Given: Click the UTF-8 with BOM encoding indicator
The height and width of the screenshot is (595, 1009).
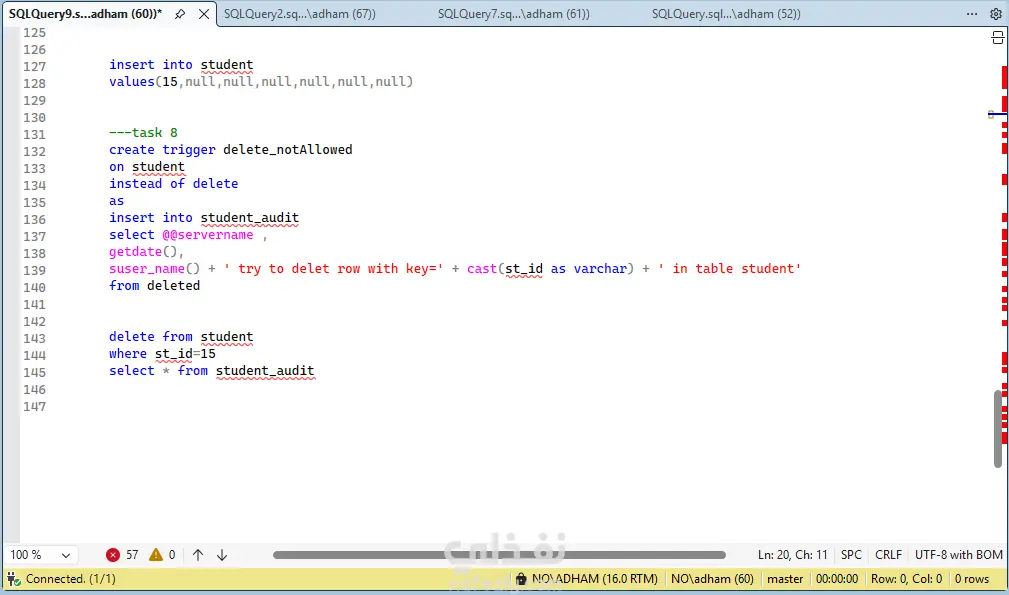Looking at the screenshot, I should (958, 554).
